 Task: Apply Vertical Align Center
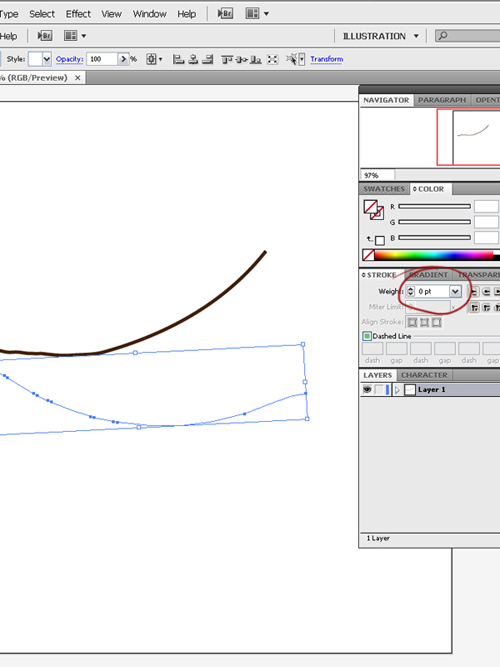[x=241, y=59]
